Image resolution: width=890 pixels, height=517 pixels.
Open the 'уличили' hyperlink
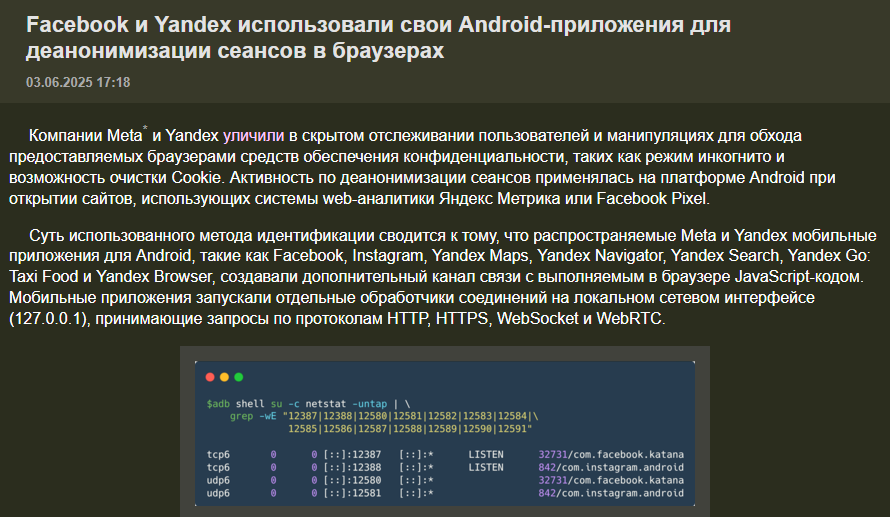click(x=253, y=136)
